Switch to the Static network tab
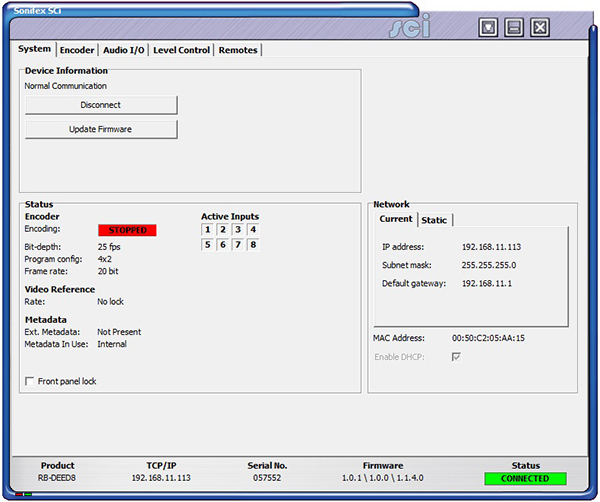Image resolution: width=600 pixels, height=502 pixels. tap(434, 220)
